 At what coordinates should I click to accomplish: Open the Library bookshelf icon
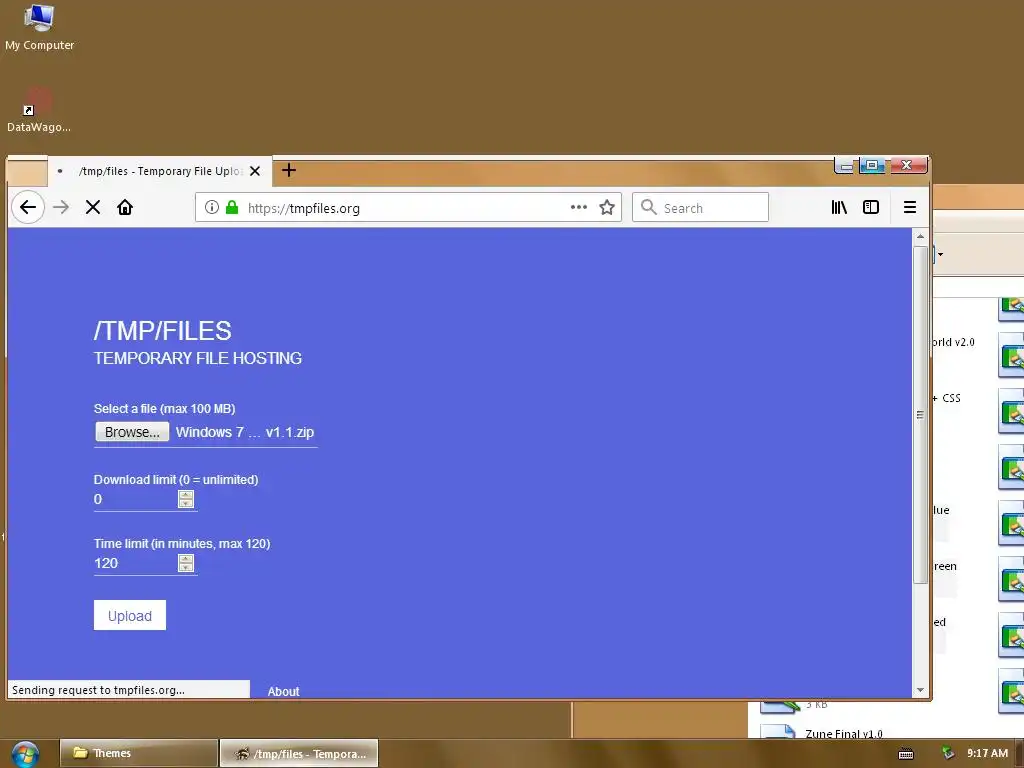point(839,207)
